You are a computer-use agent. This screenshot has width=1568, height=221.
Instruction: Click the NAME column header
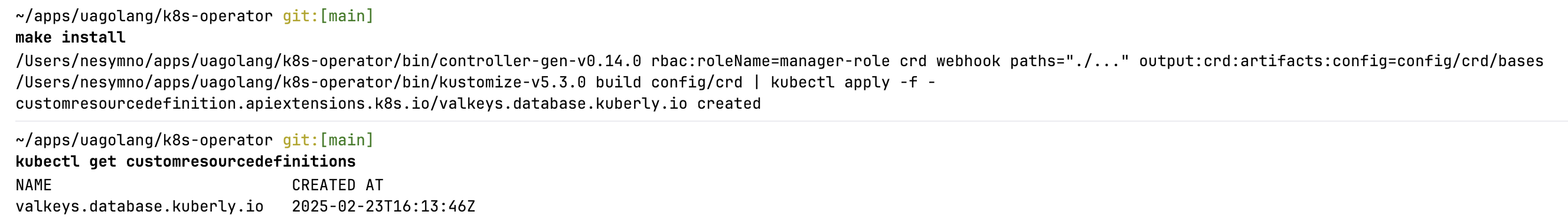click(34, 185)
